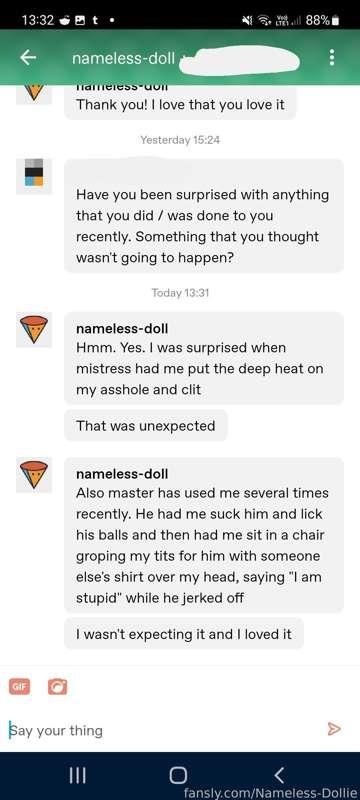Viewport: 360px width, 800px height.
Task: Tap the Android home button
Action: pos(178,776)
